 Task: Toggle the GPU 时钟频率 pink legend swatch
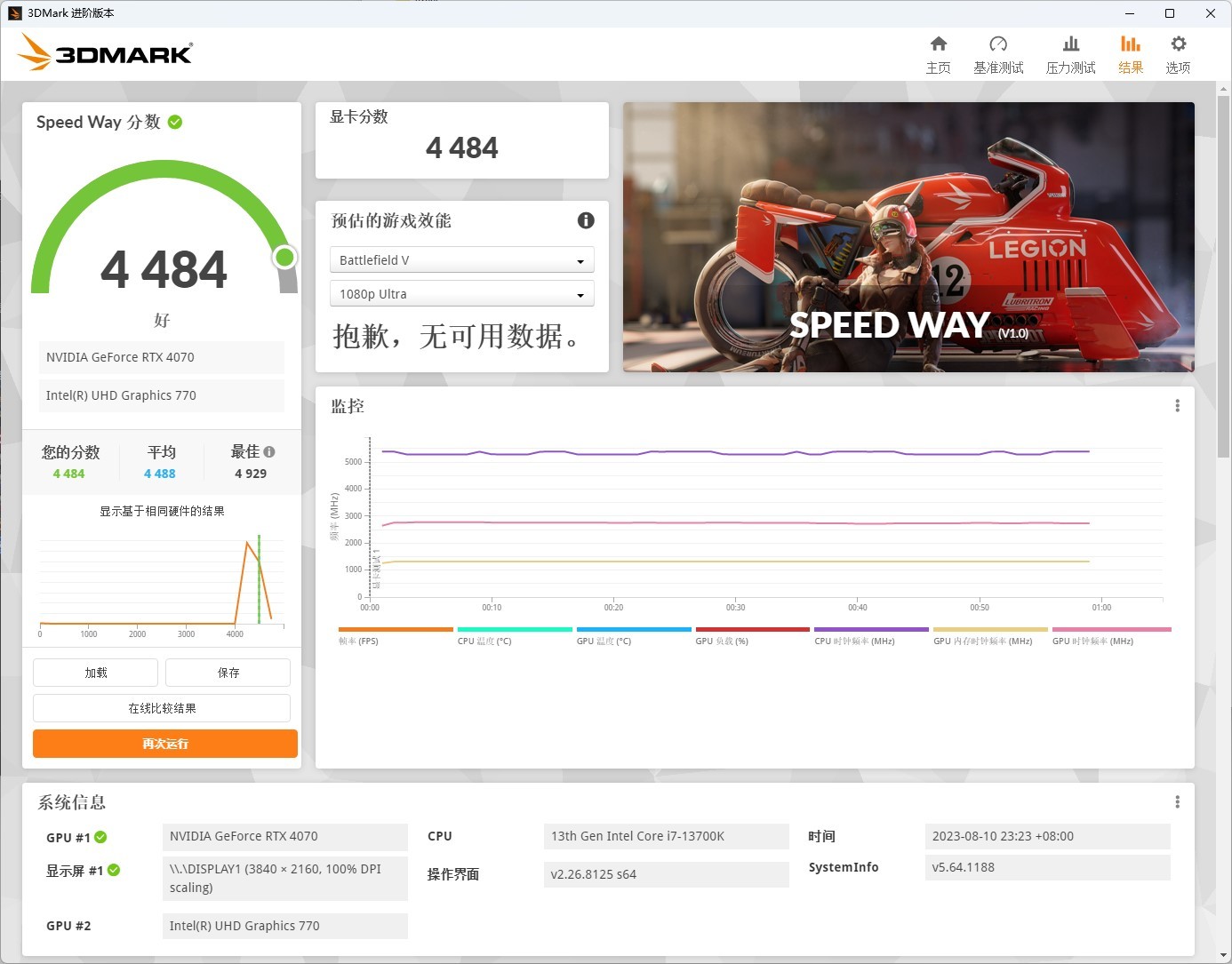(1112, 629)
